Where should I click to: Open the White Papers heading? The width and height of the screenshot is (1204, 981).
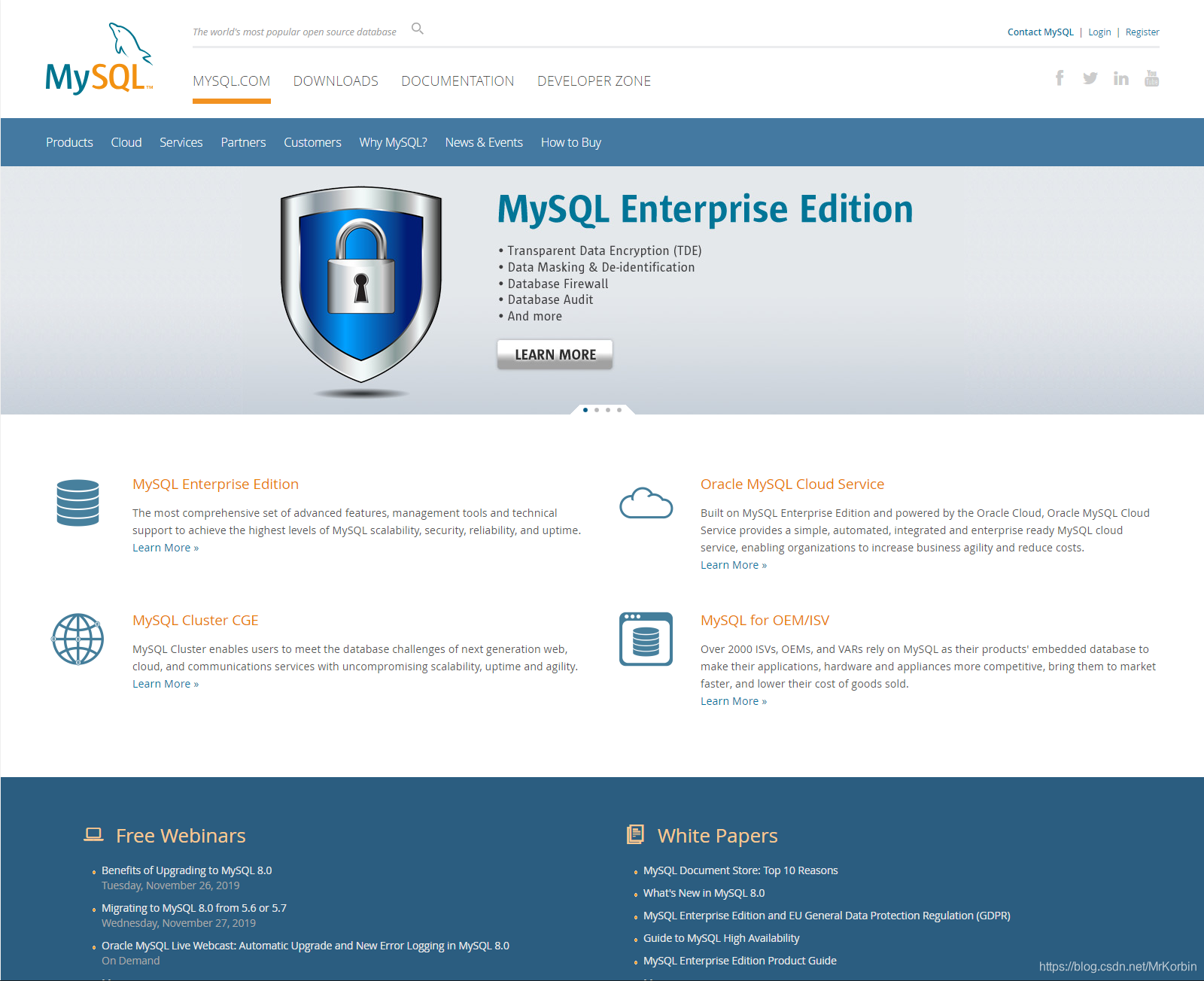[718, 836]
